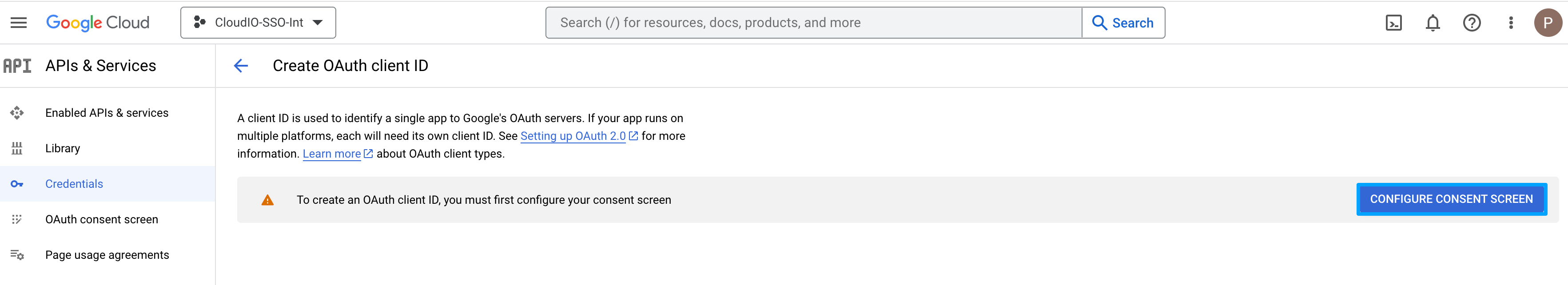Click into the resource search field
Screen dimensions: 1568x285
(813, 23)
